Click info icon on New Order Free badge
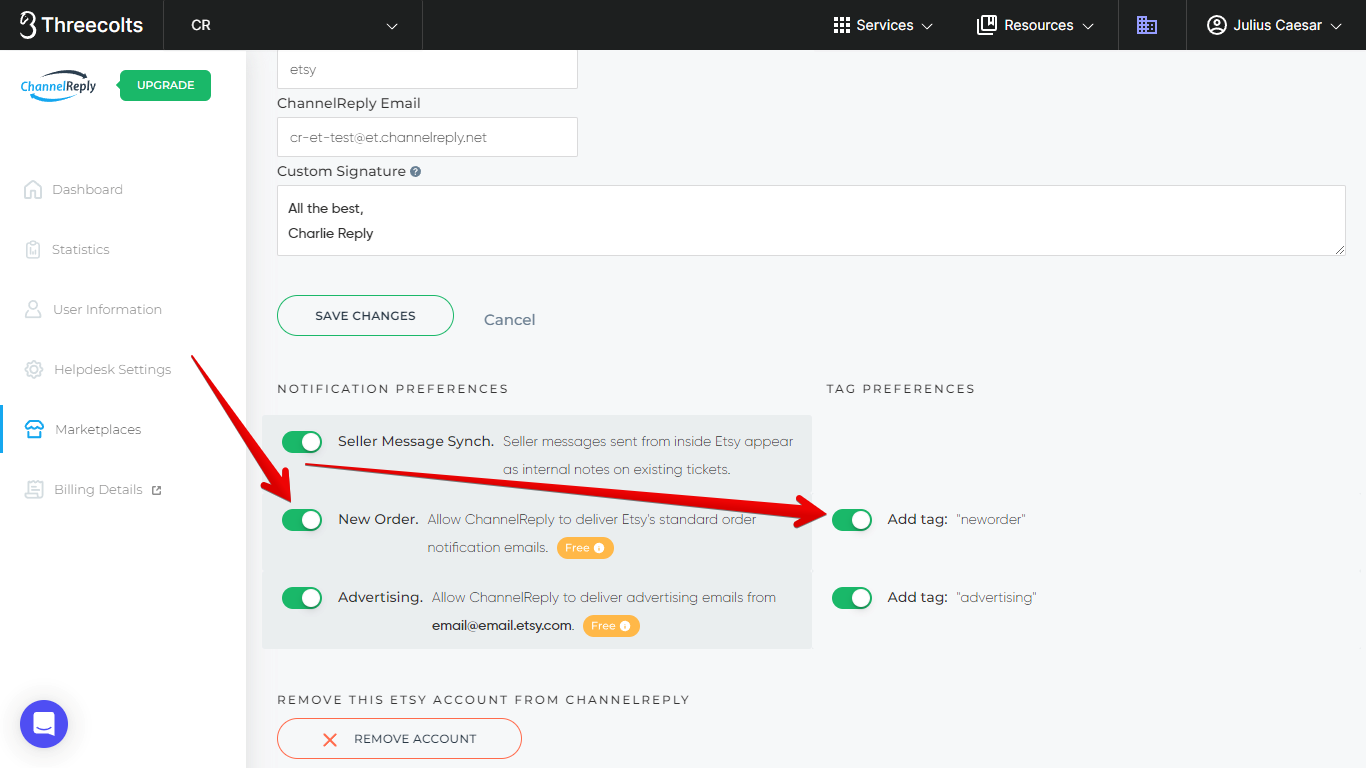Viewport: 1366px width, 768px height. point(599,548)
